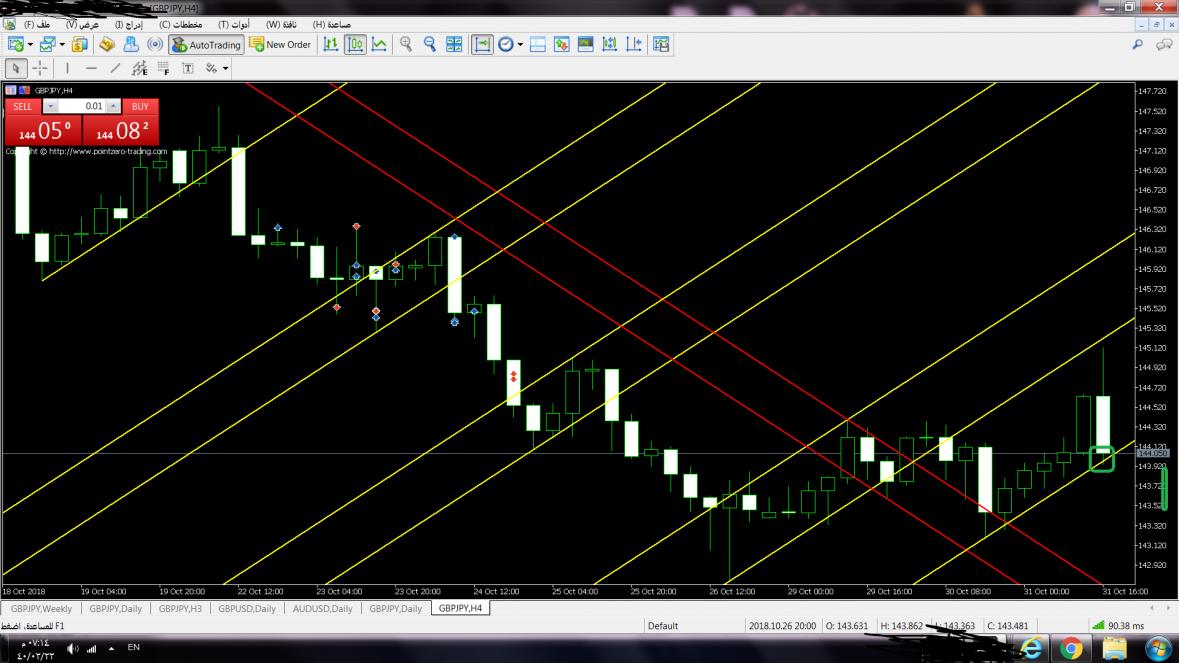Tile chart windows icon
This screenshot has width=1179, height=663.
pos(454,44)
